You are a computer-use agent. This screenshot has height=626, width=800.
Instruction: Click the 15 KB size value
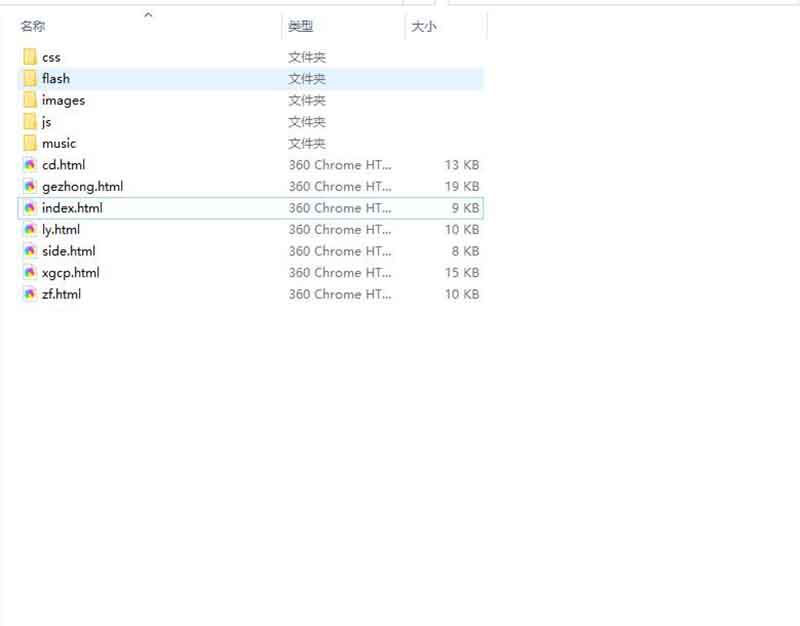pos(462,272)
